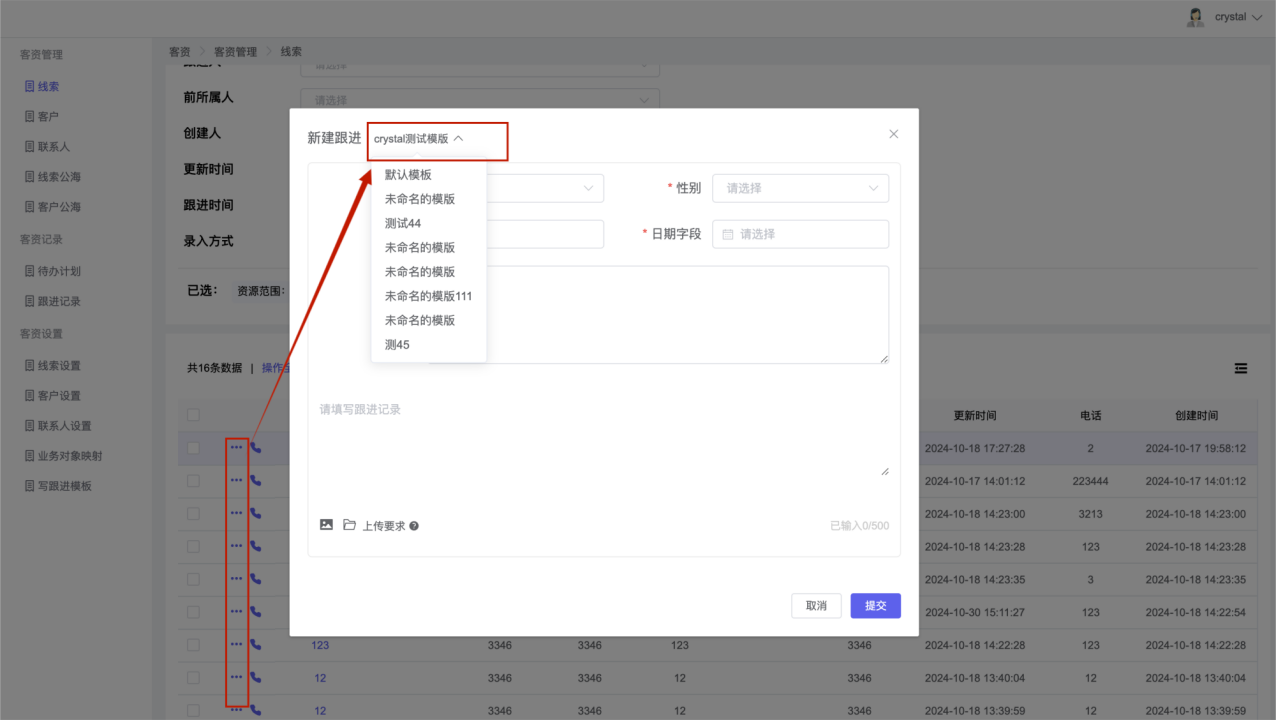Toggle the select-all checkbox in table header
Viewport: 1276px width, 720px height.
[x=194, y=415]
